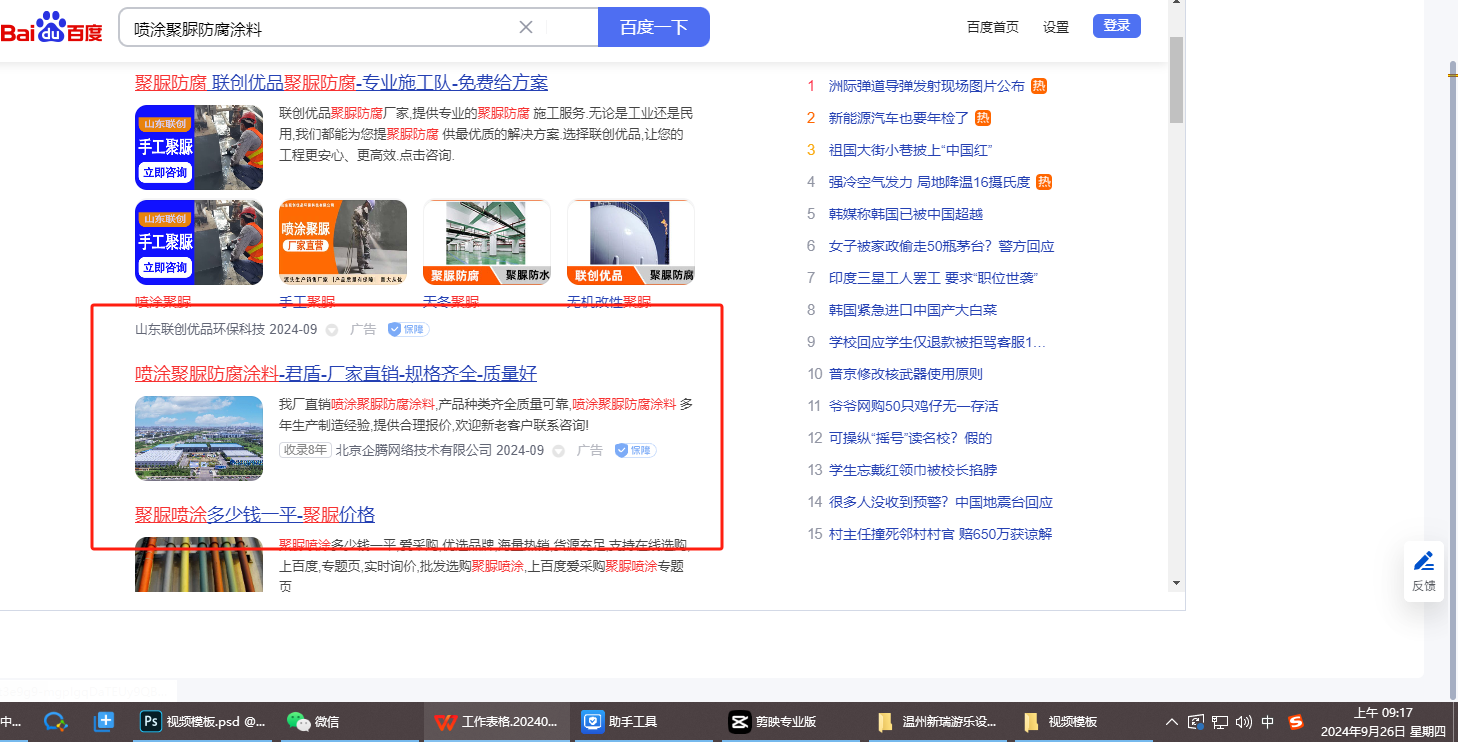This screenshot has width=1458, height=742.
Task: Open the factory aerial photo thumbnail
Action: tap(199, 438)
